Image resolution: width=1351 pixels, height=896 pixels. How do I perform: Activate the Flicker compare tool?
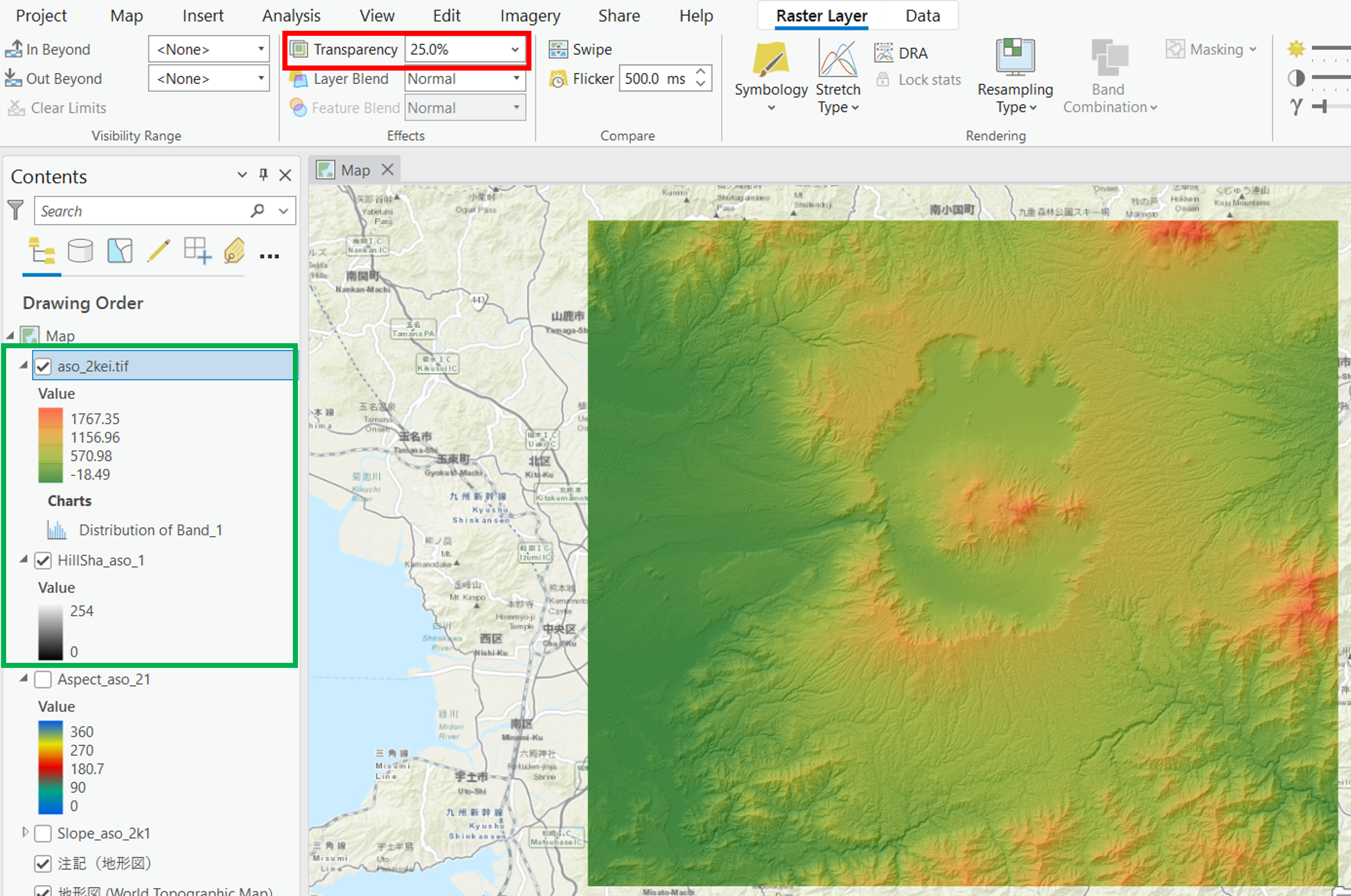point(581,78)
